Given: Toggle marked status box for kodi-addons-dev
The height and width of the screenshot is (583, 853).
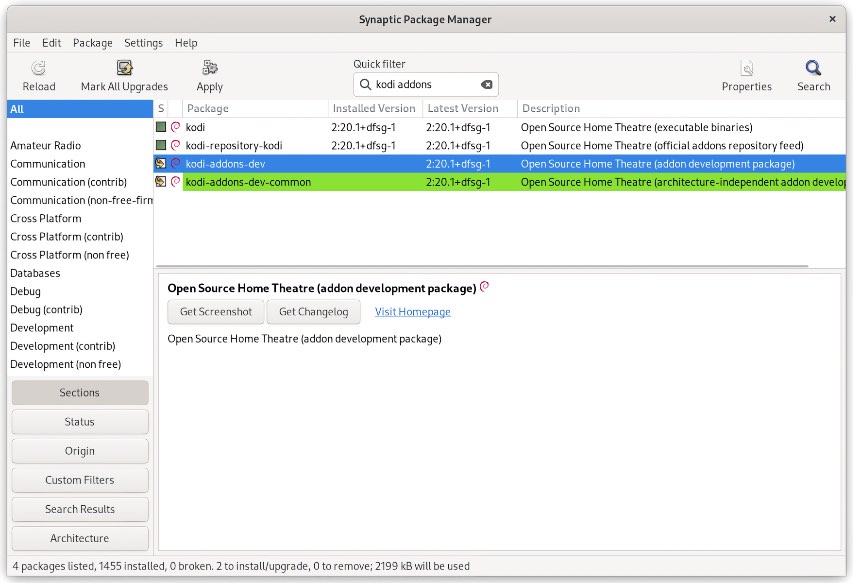Looking at the screenshot, I should tap(160, 163).
